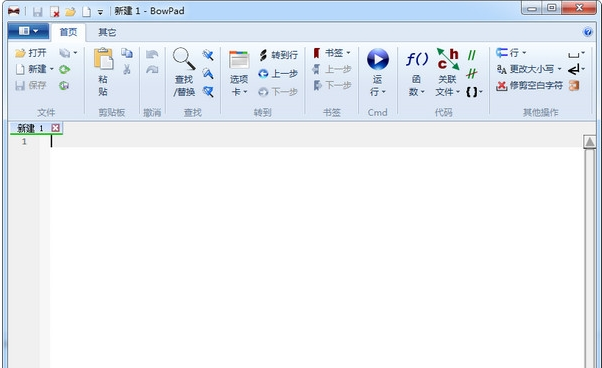
Task: Click the Cut scissors icon
Action: [127, 69]
